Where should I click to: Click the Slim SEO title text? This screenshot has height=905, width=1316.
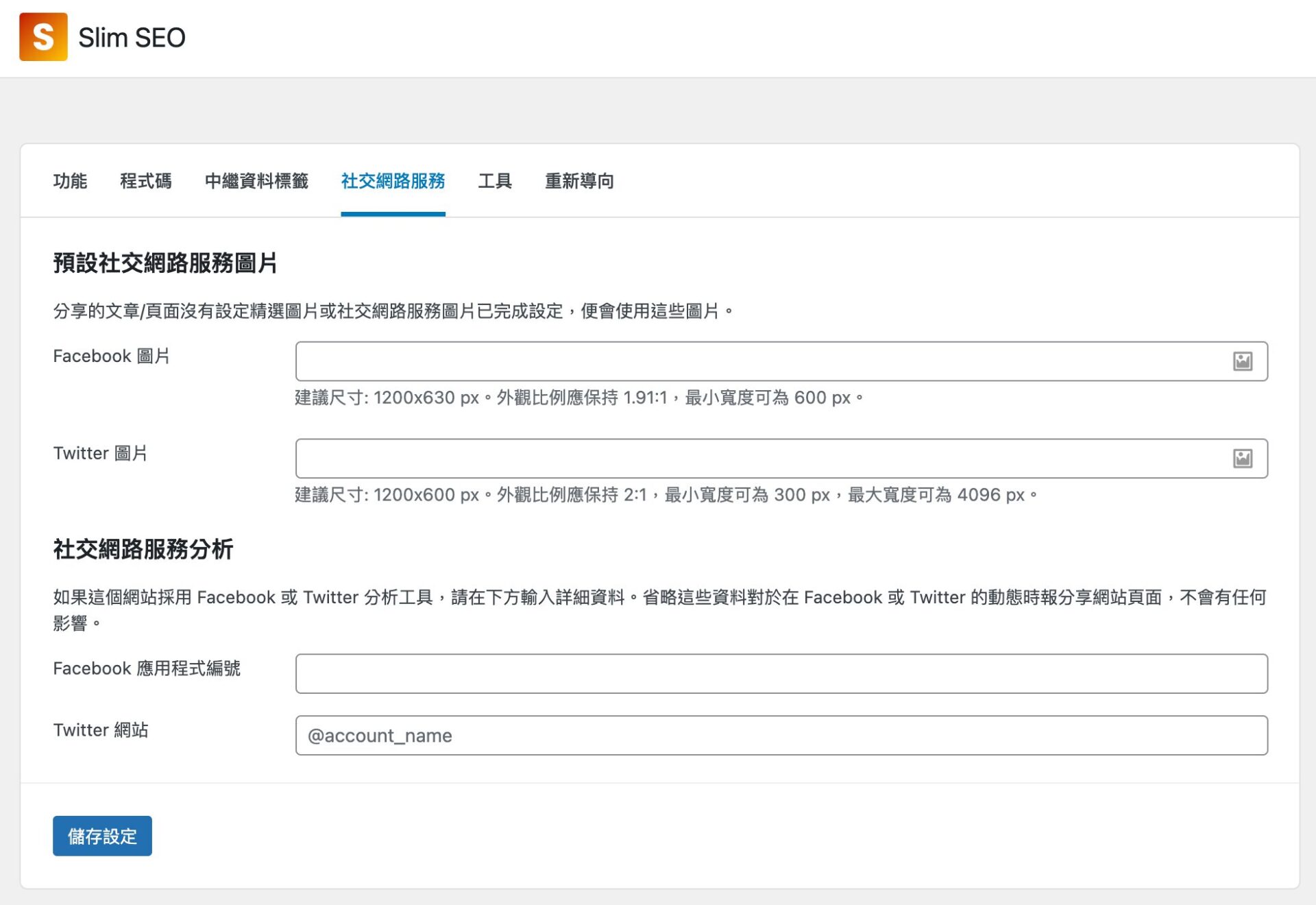(x=132, y=38)
